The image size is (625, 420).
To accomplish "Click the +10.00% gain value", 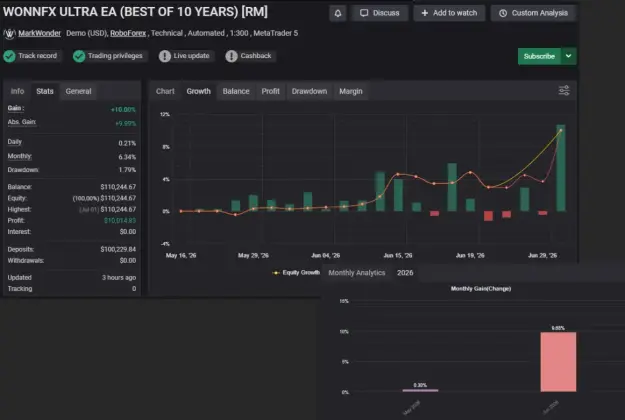I will point(123,110).
